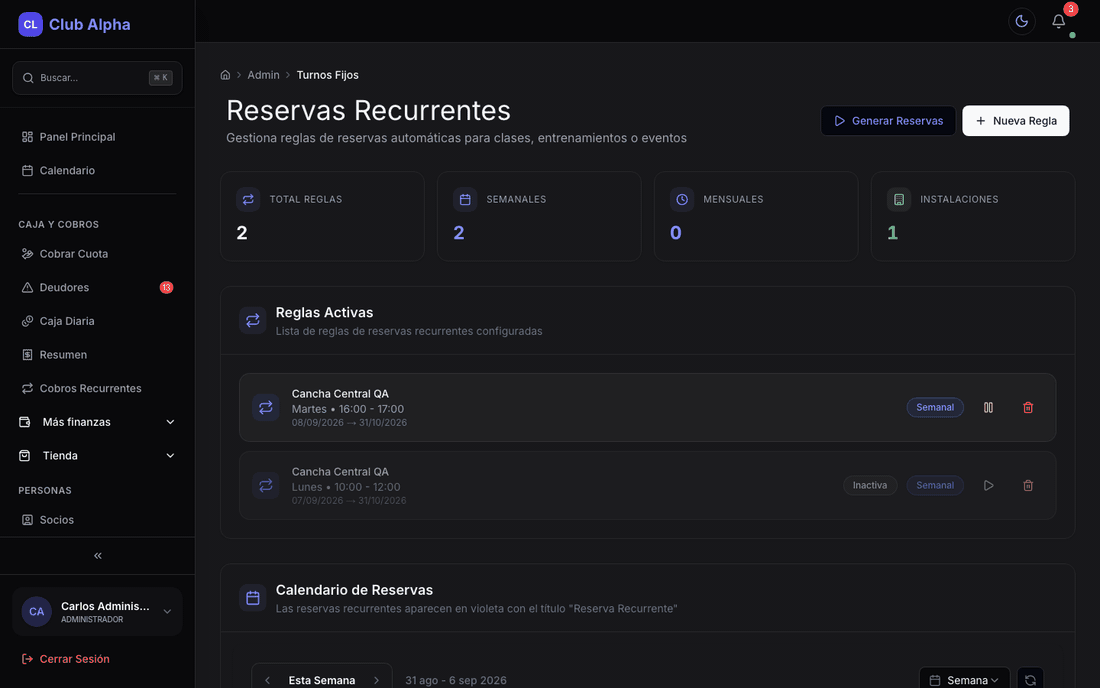Screen dimensions: 1100x688
Task: Click repeat icon of Lunes rule
Action: click(x=266, y=485)
